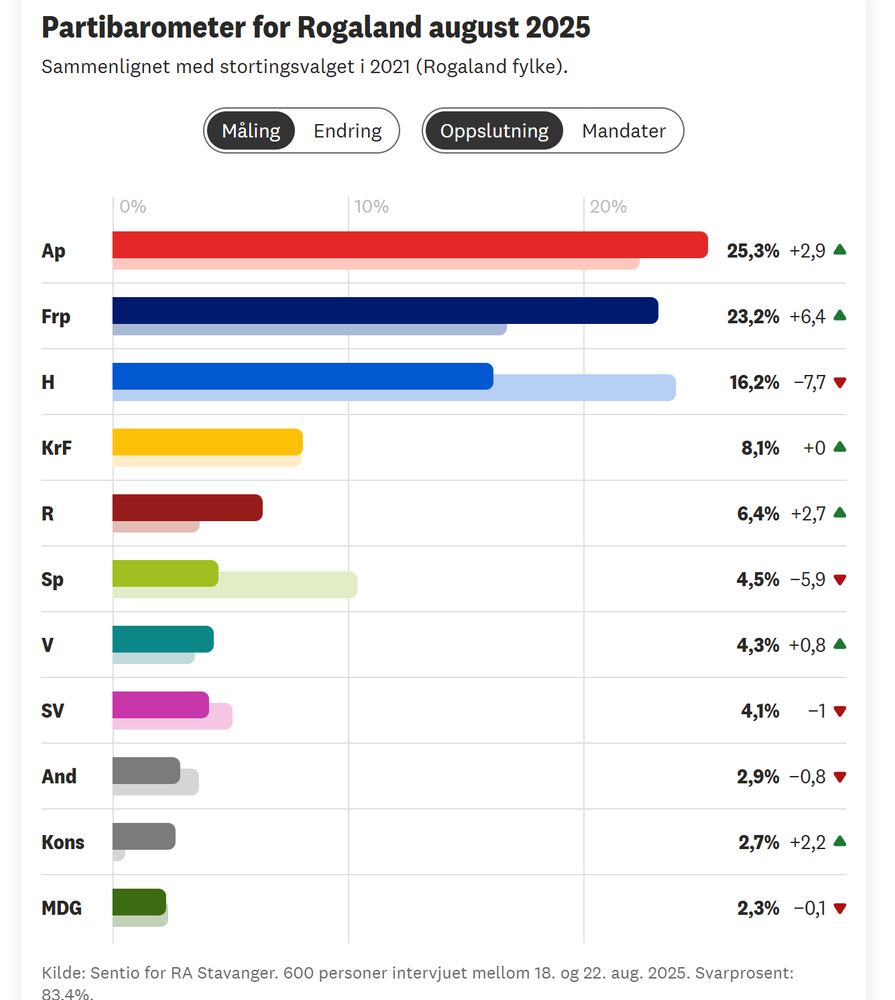The height and width of the screenshot is (1000, 895).
Task: Click the red Ap result bar
Action: 400,241
